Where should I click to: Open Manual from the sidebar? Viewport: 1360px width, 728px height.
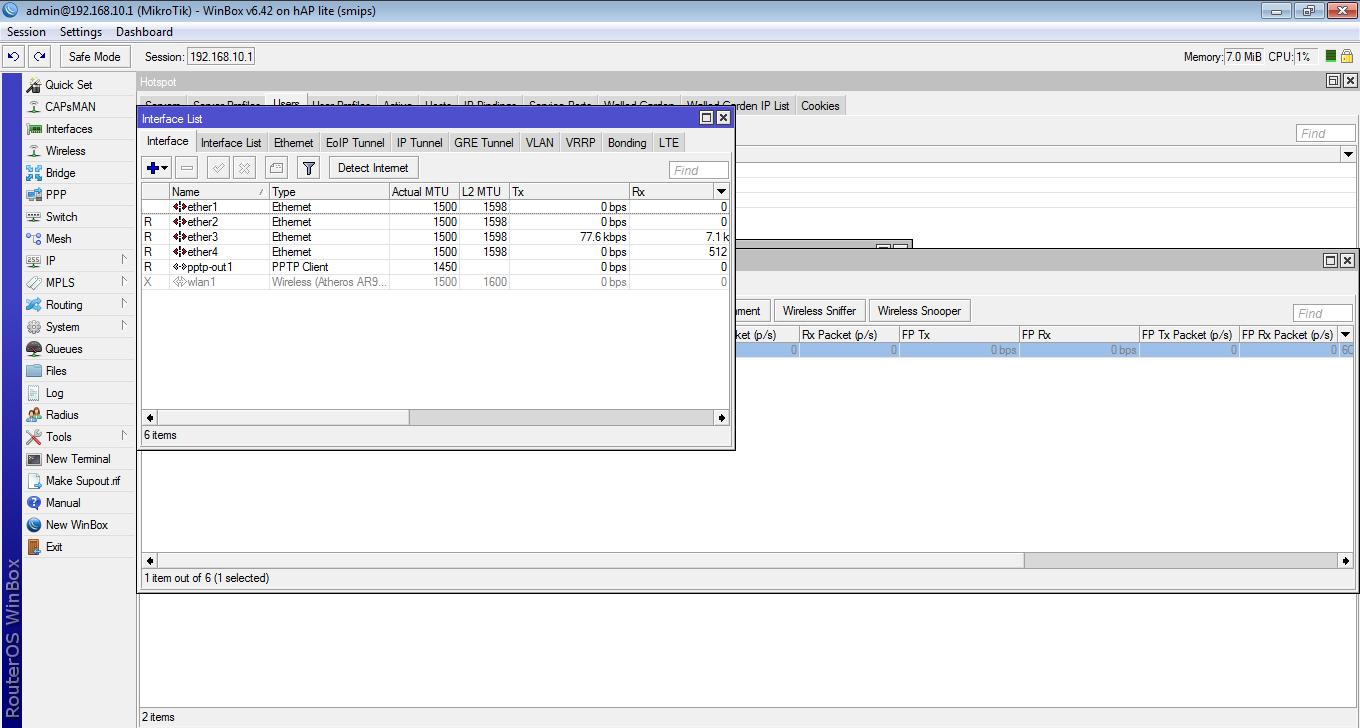[x=63, y=503]
